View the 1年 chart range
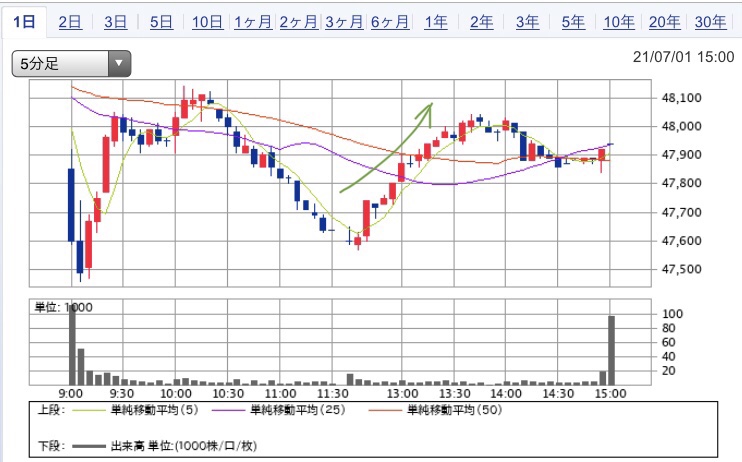 coord(436,22)
